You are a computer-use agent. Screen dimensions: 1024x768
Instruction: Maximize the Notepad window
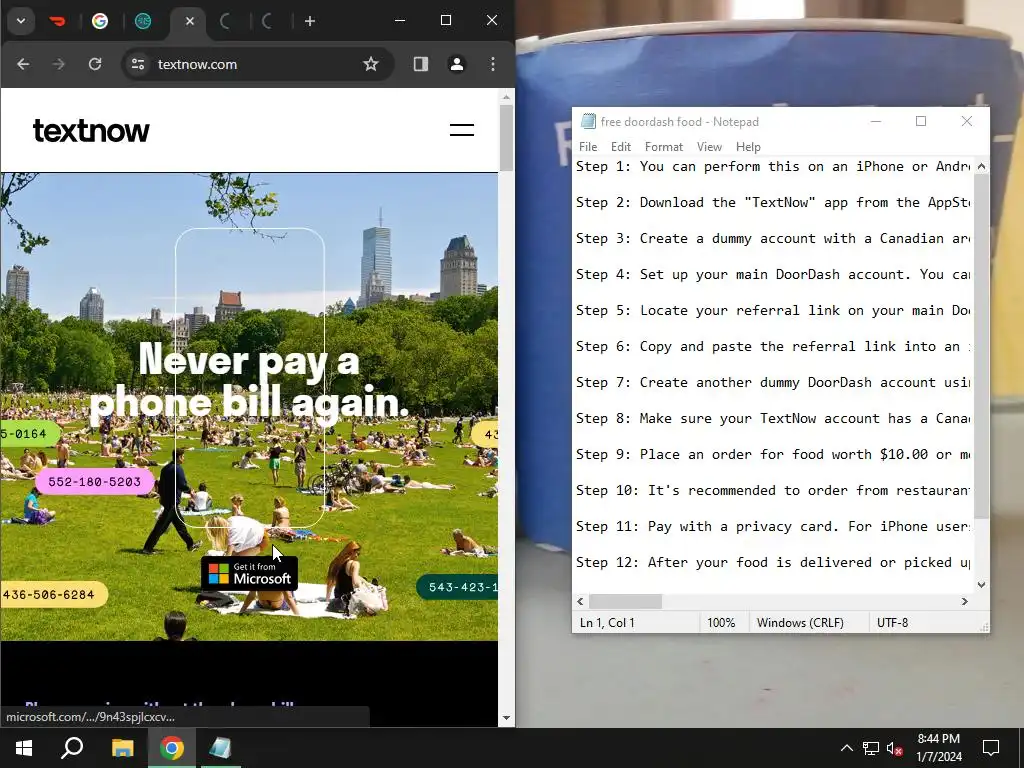[x=921, y=121]
